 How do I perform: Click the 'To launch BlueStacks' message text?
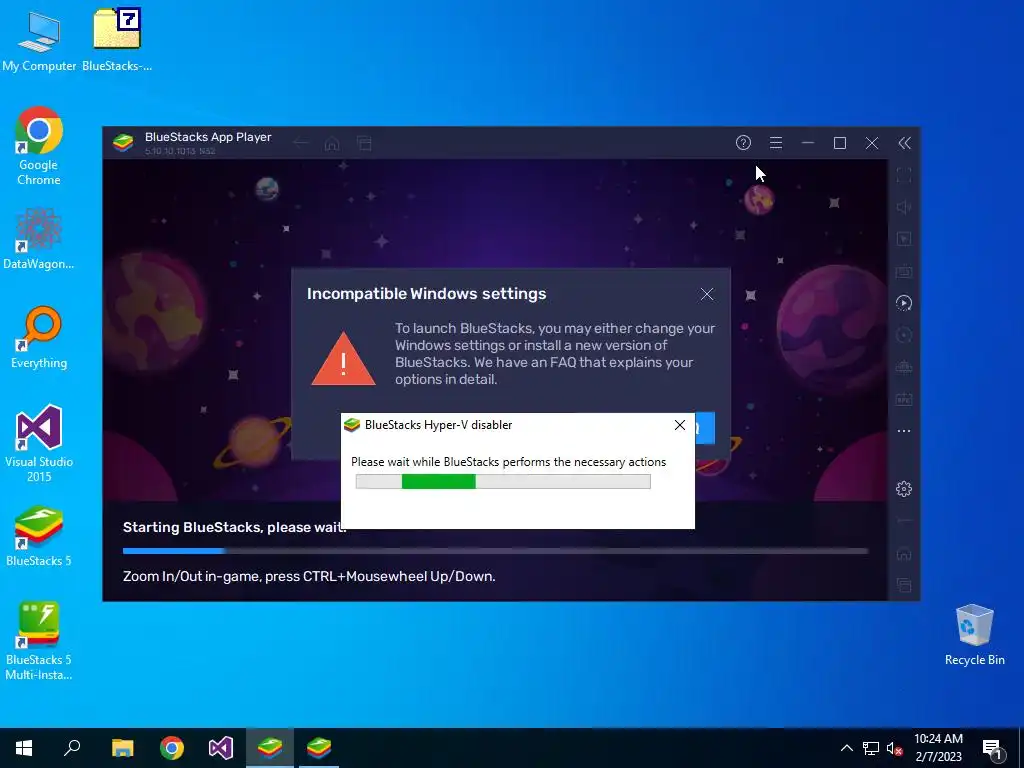555,354
